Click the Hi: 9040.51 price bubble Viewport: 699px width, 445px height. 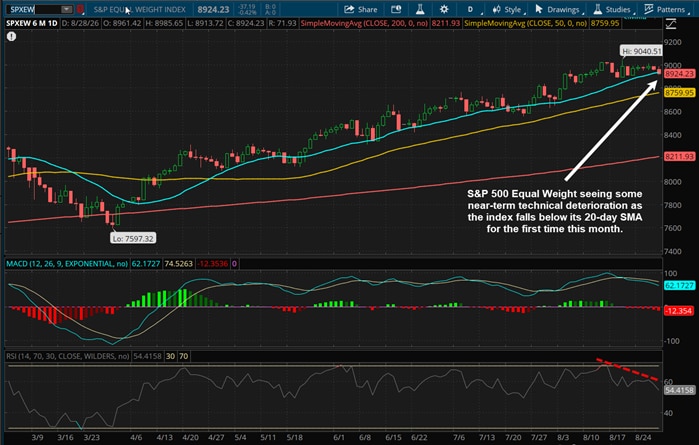click(x=641, y=51)
